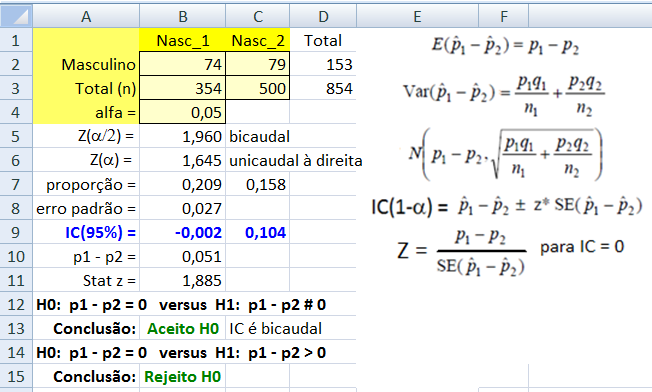Screen dimensions: 652x392
Task: Click z statistic value 1,885
Action: 183,281
